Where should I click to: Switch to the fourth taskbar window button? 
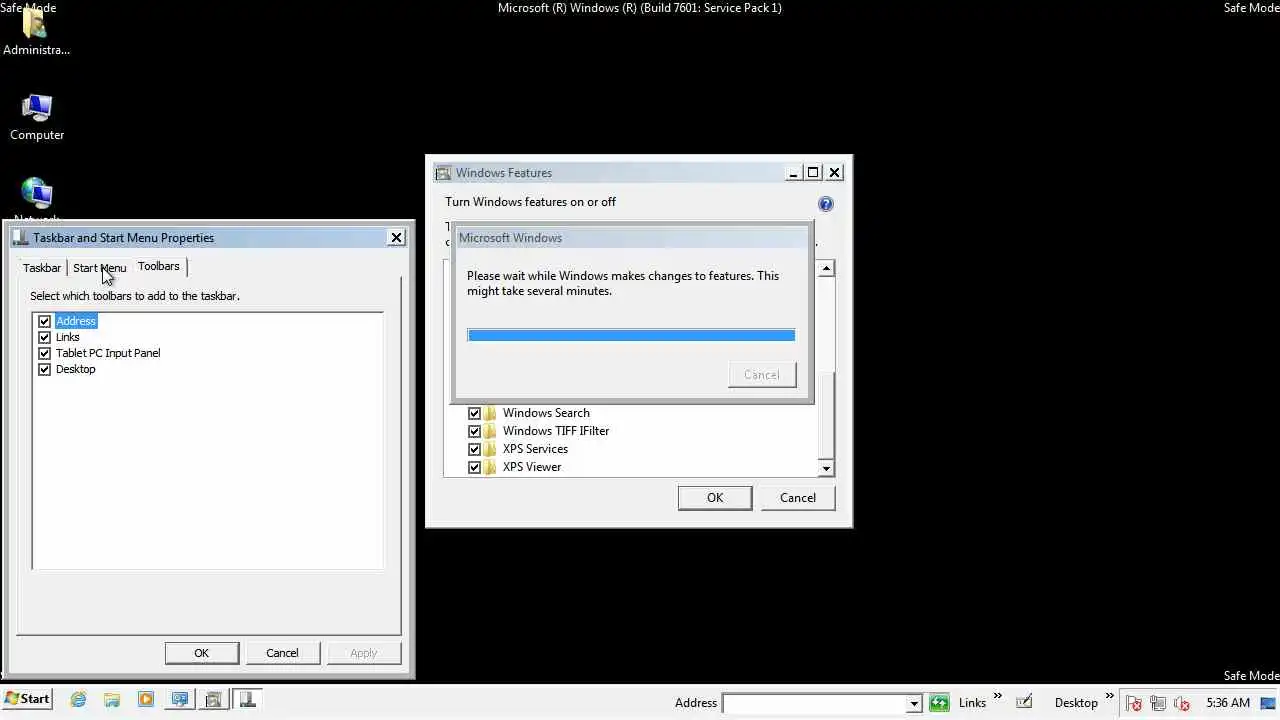point(180,700)
